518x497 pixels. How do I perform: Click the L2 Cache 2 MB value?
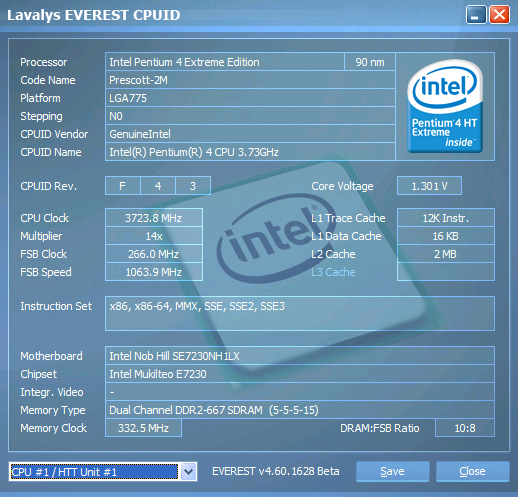click(x=446, y=254)
